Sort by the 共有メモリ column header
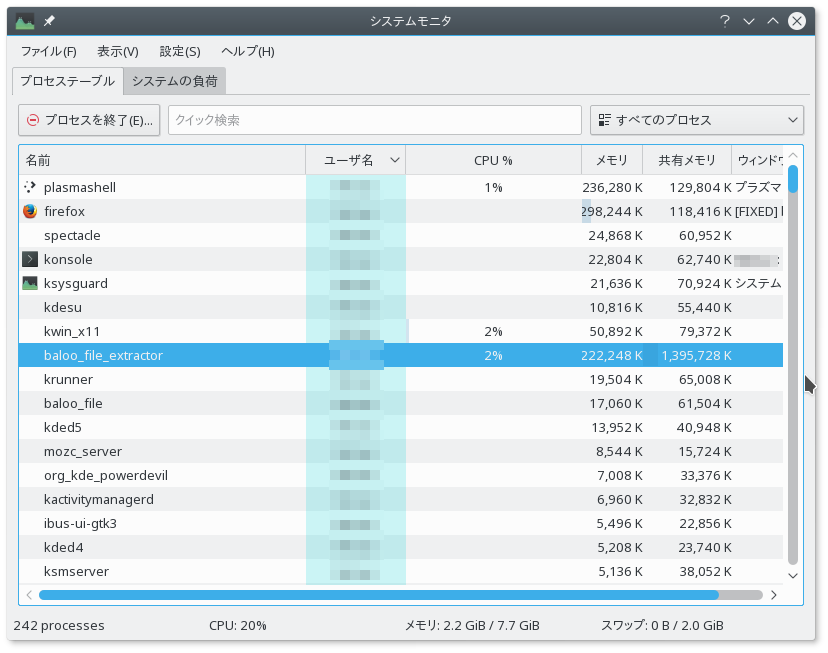Image resolution: width=828 pixels, height=653 pixels. point(687,160)
